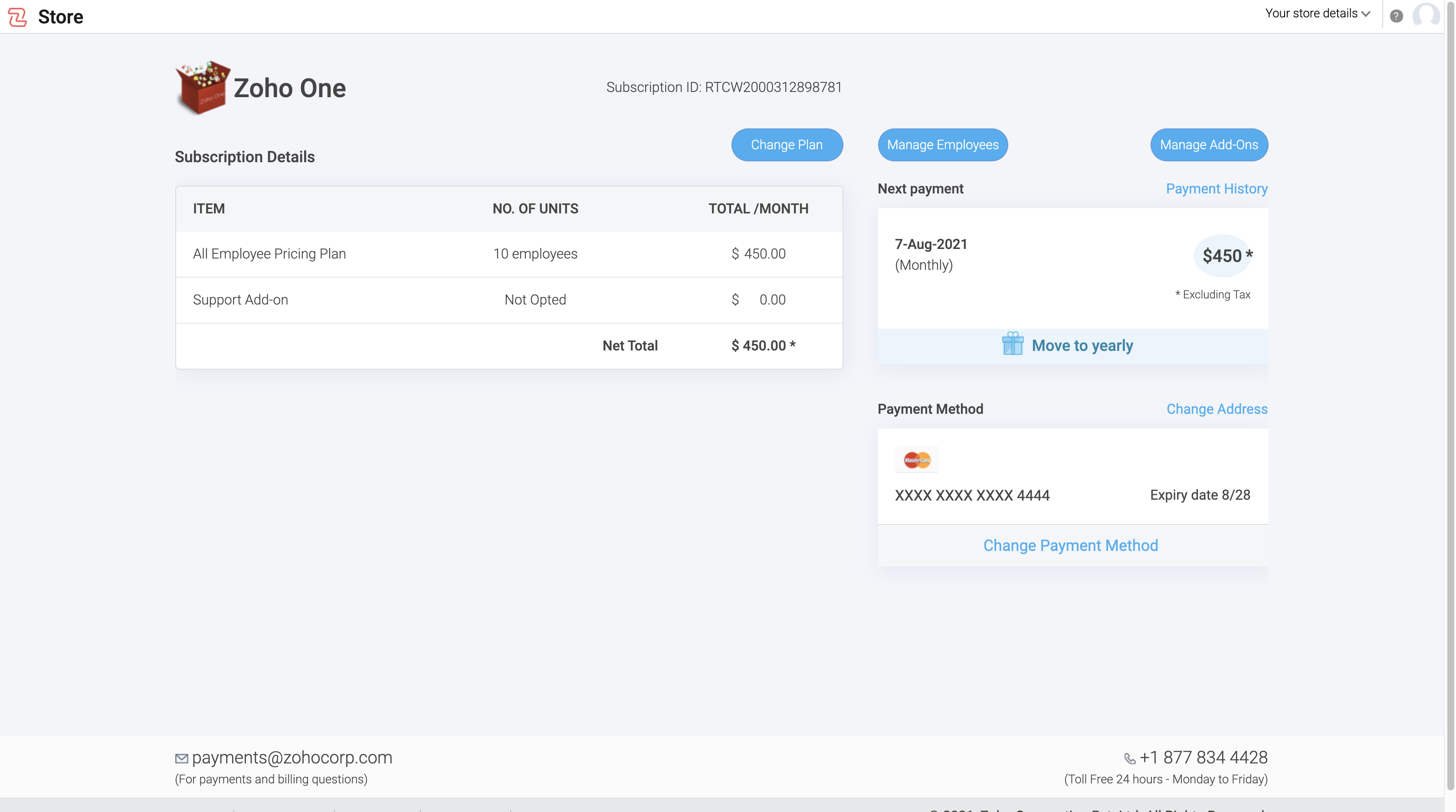Expand the Your store details dropdown
1456x812 pixels.
point(1318,13)
